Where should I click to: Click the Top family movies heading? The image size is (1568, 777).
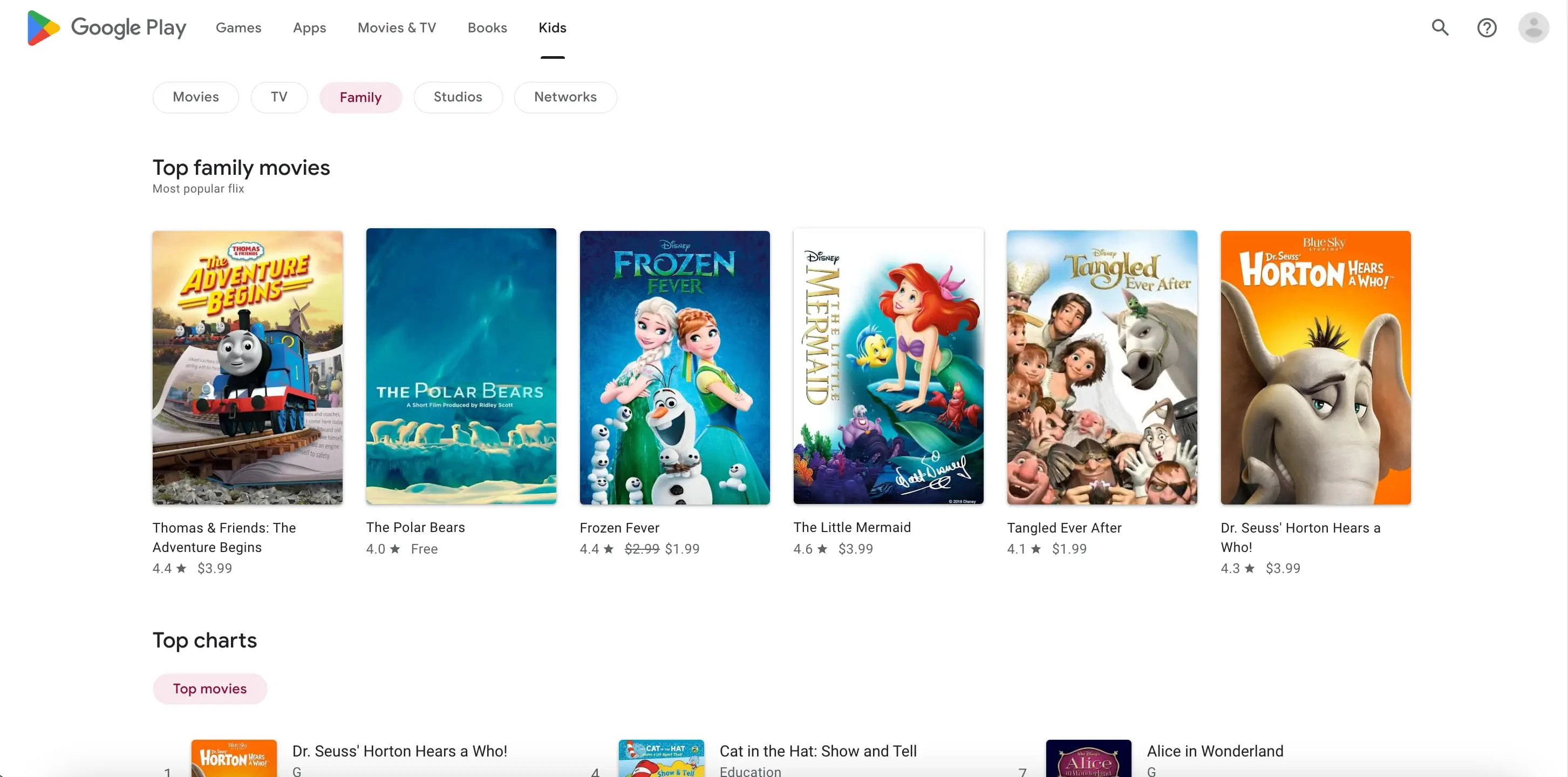tap(241, 167)
